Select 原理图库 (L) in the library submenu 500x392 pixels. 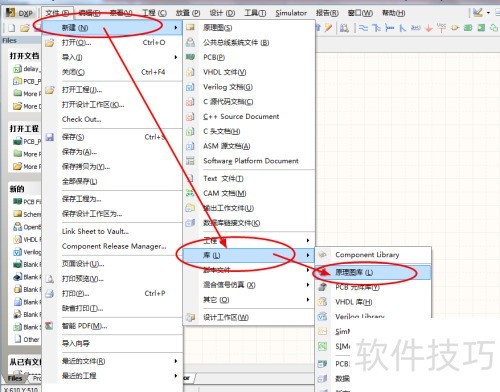[x=373, y=272]
